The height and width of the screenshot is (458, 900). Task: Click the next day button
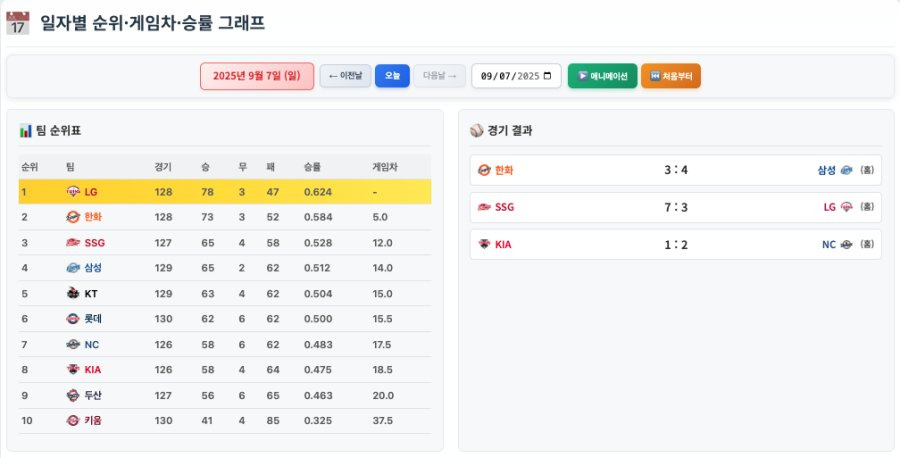click(x=440, y=76)
